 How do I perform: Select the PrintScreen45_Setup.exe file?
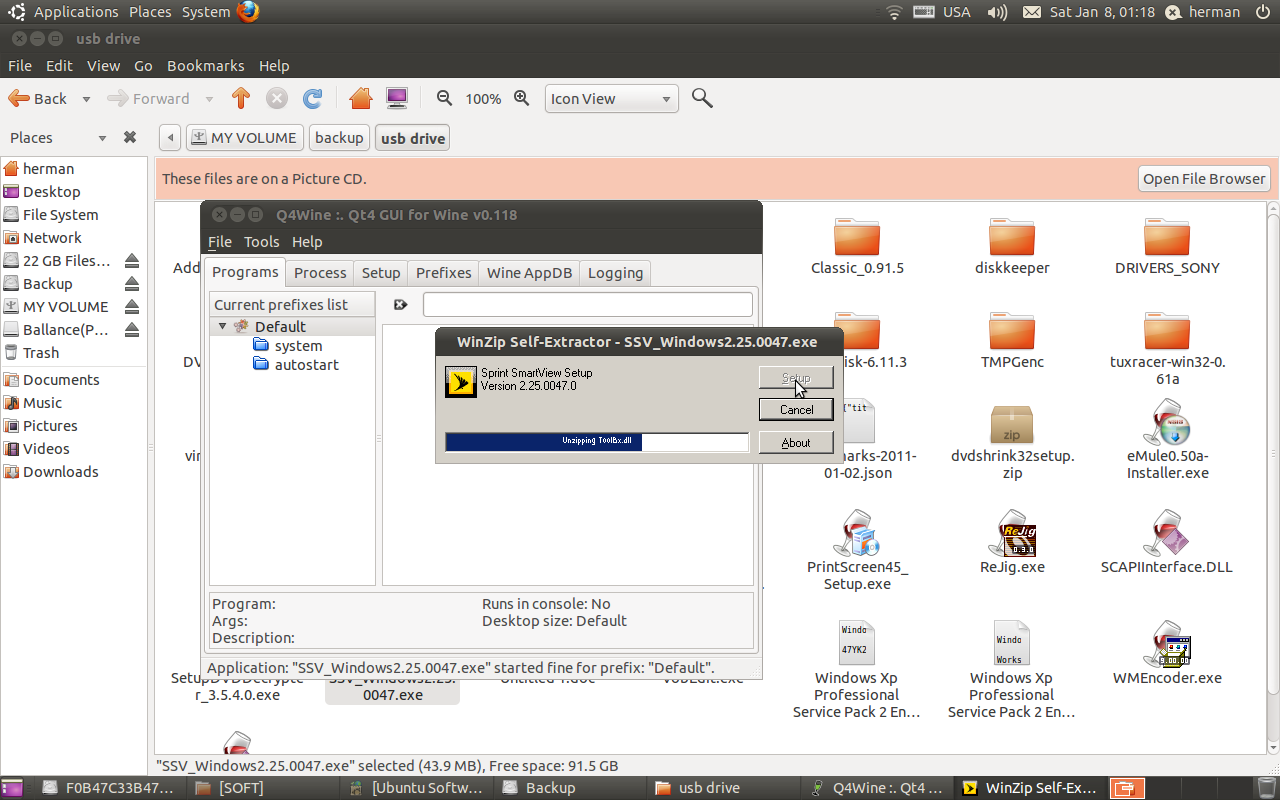point(857,550)
